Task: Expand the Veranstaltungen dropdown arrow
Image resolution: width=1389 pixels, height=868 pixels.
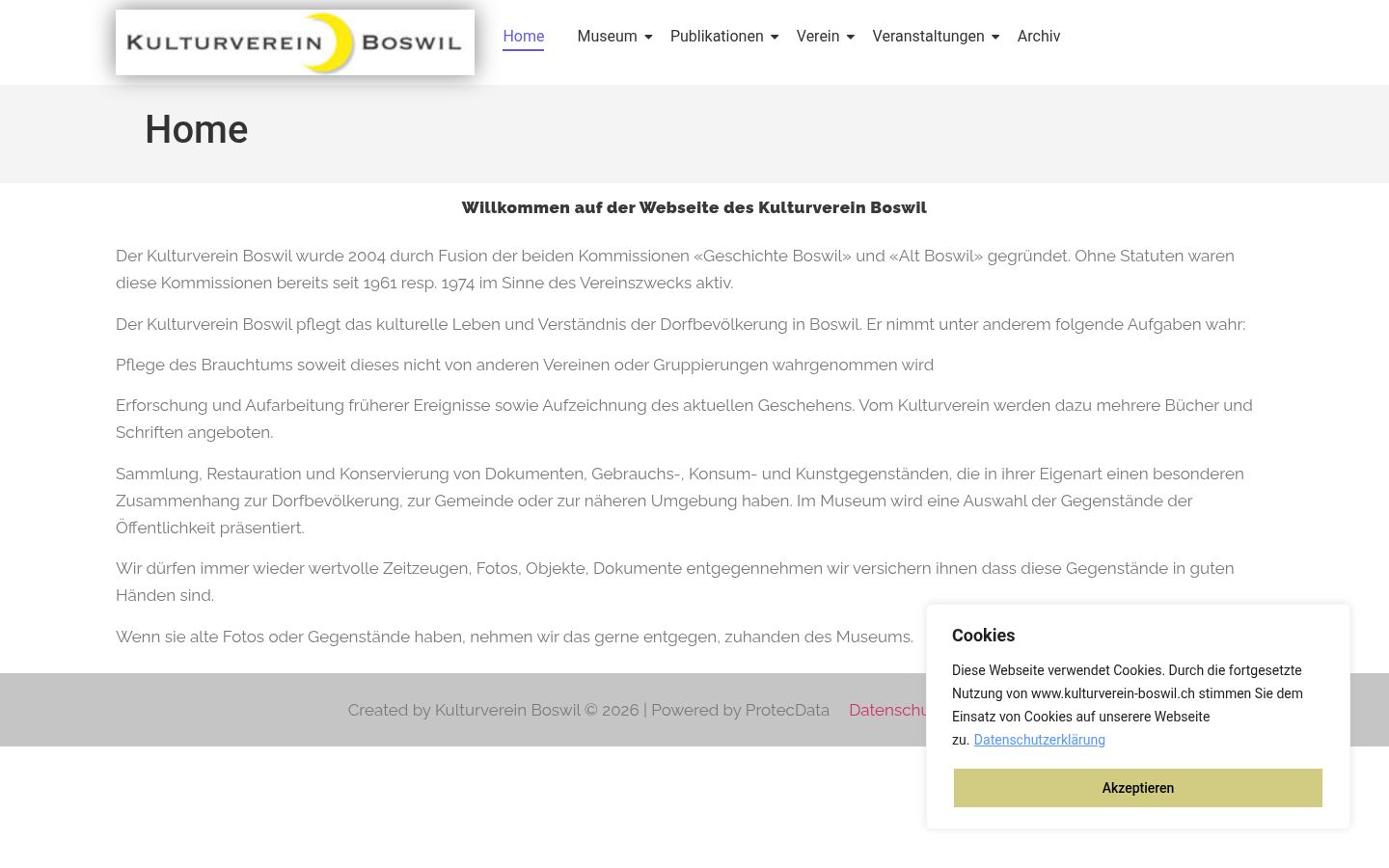Action: (x=995, y=38)
